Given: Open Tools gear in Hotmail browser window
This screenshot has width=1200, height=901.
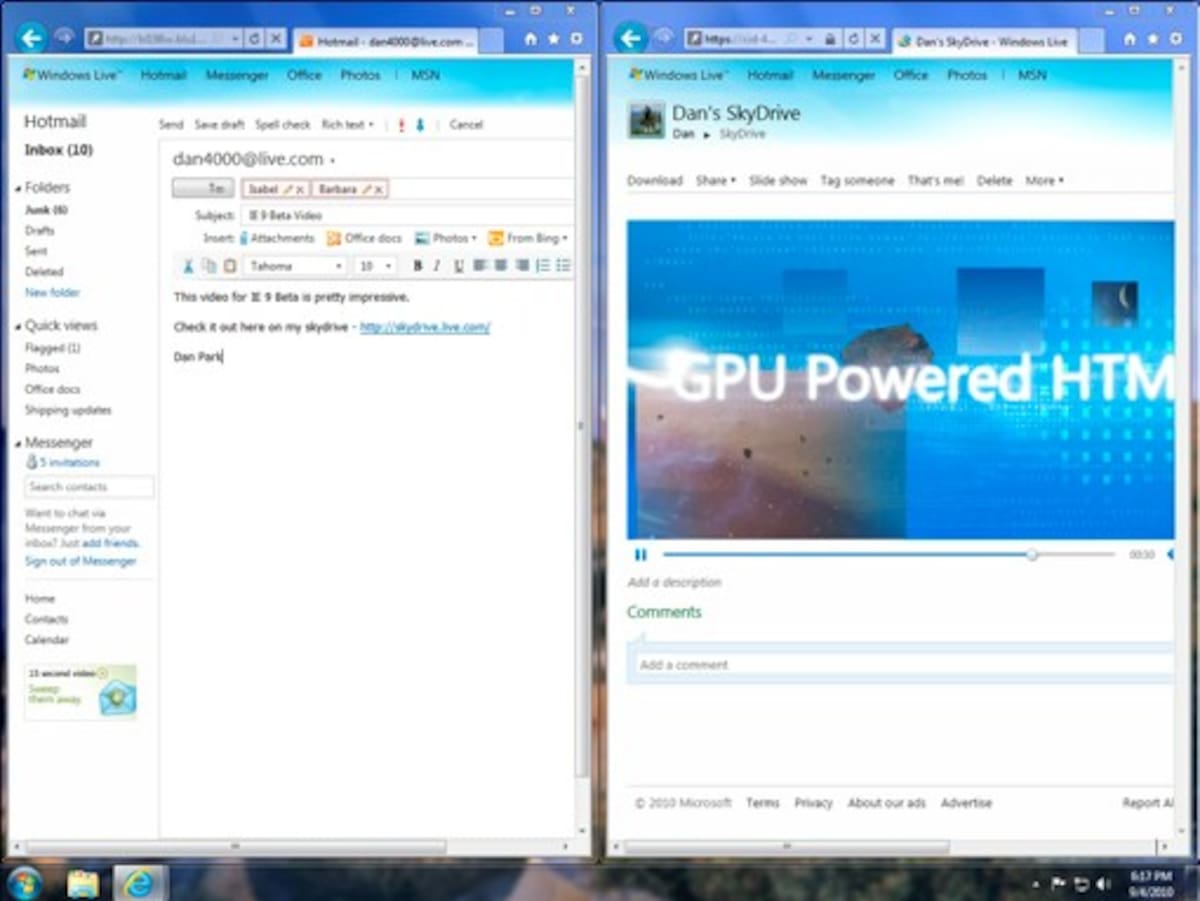Looking at the screenshot, I should pos(576,39).
